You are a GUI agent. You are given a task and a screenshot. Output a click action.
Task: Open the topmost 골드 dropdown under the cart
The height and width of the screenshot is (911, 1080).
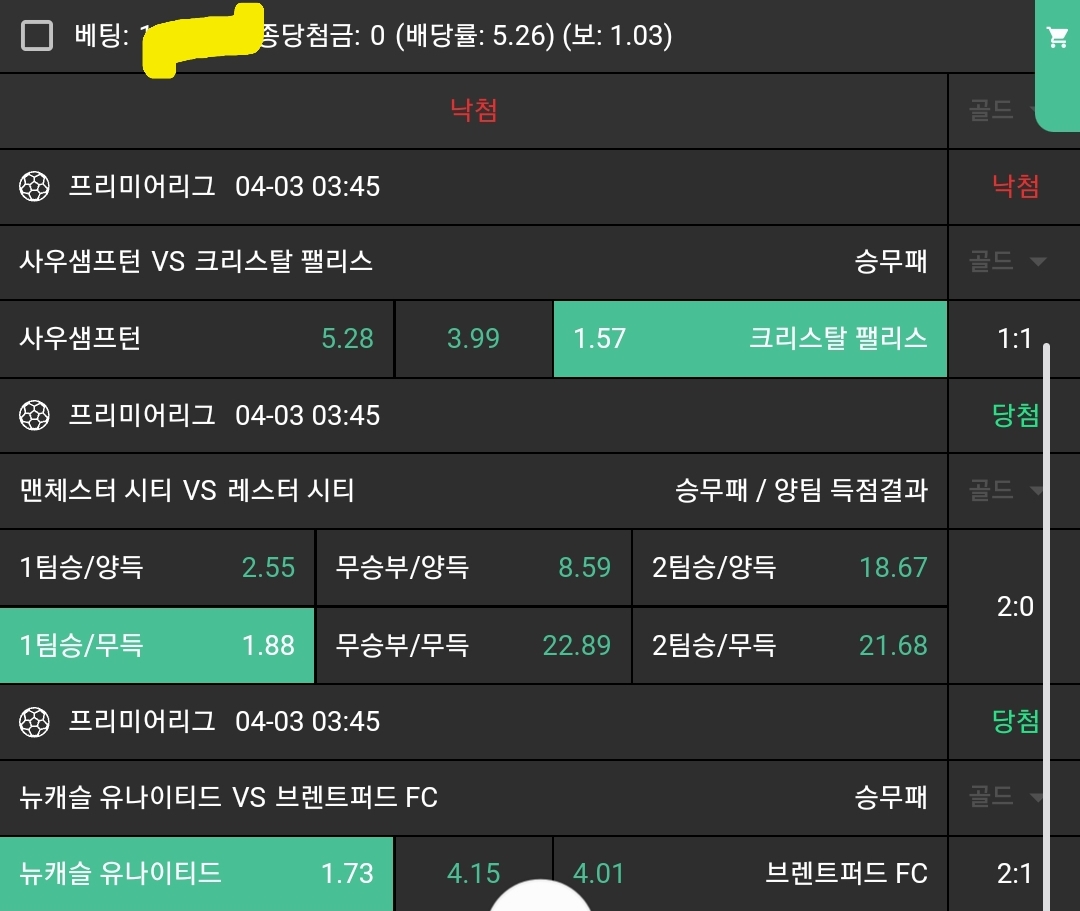pyautogui.click(x=1000, y=110)
